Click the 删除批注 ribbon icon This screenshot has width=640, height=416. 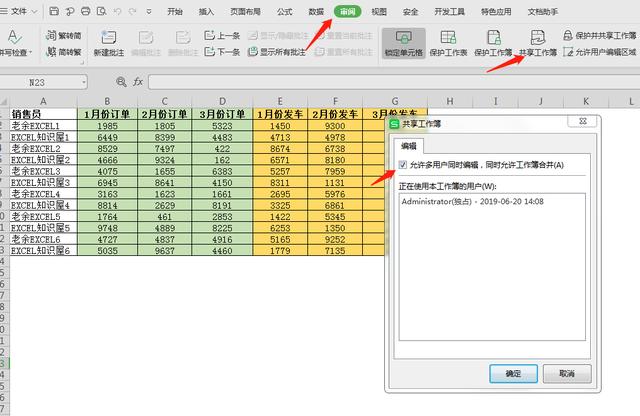(x=183, y=43)
